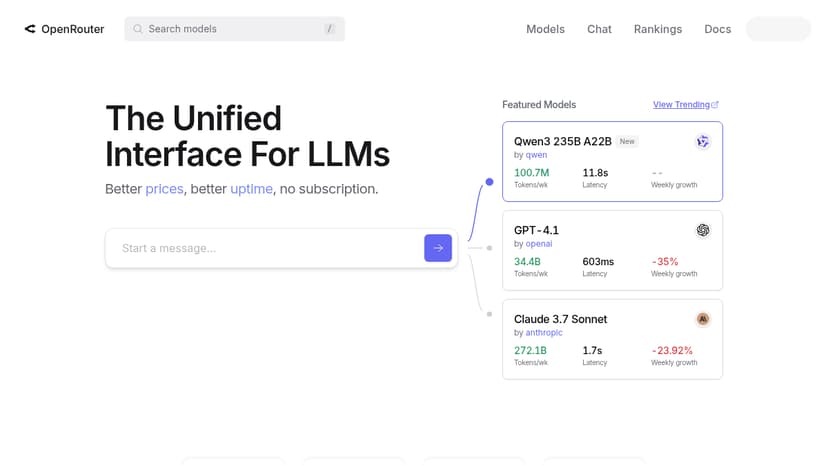This screenshot has height=465, width=828.
Task: Open the Chat page
Action: pos(599,29)
